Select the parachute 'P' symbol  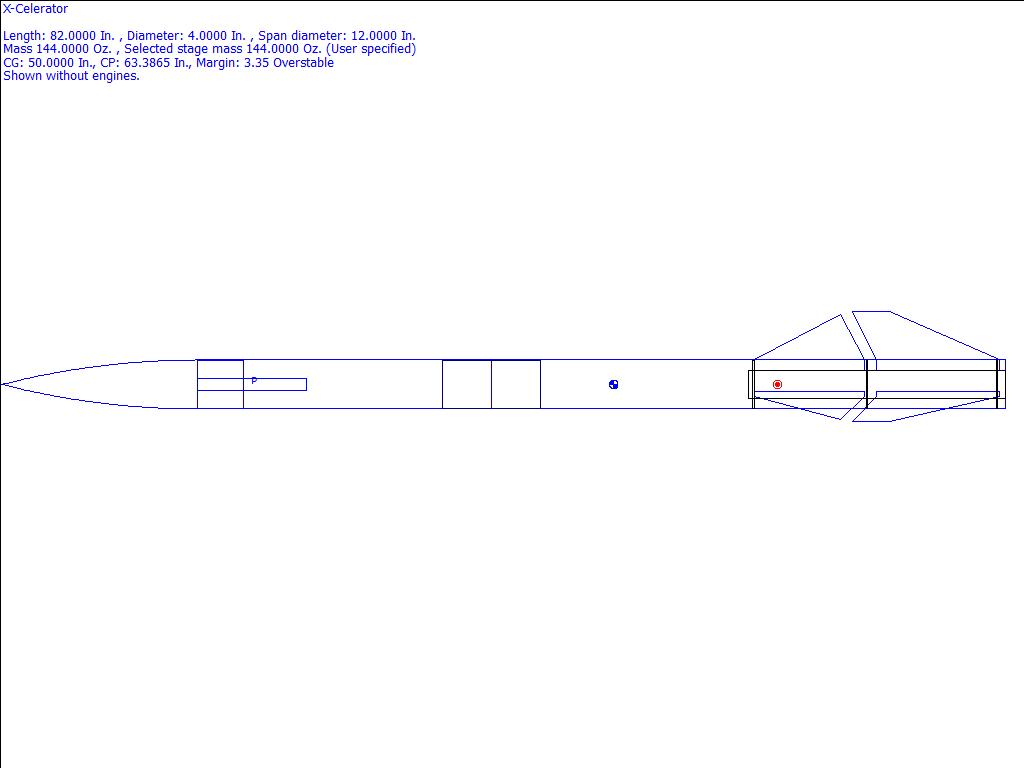254,381
